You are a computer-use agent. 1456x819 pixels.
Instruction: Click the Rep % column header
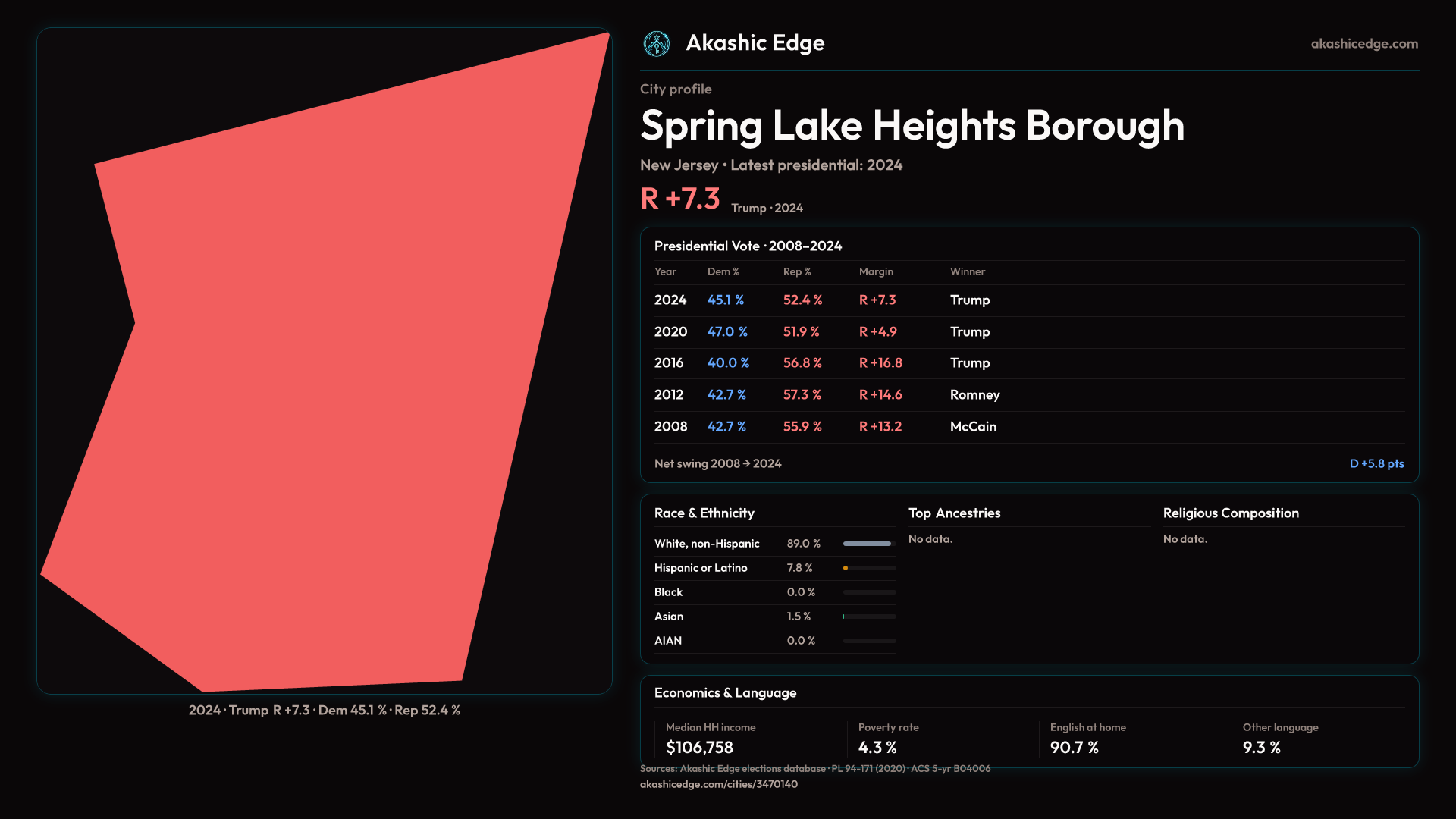tap(796, 271)
